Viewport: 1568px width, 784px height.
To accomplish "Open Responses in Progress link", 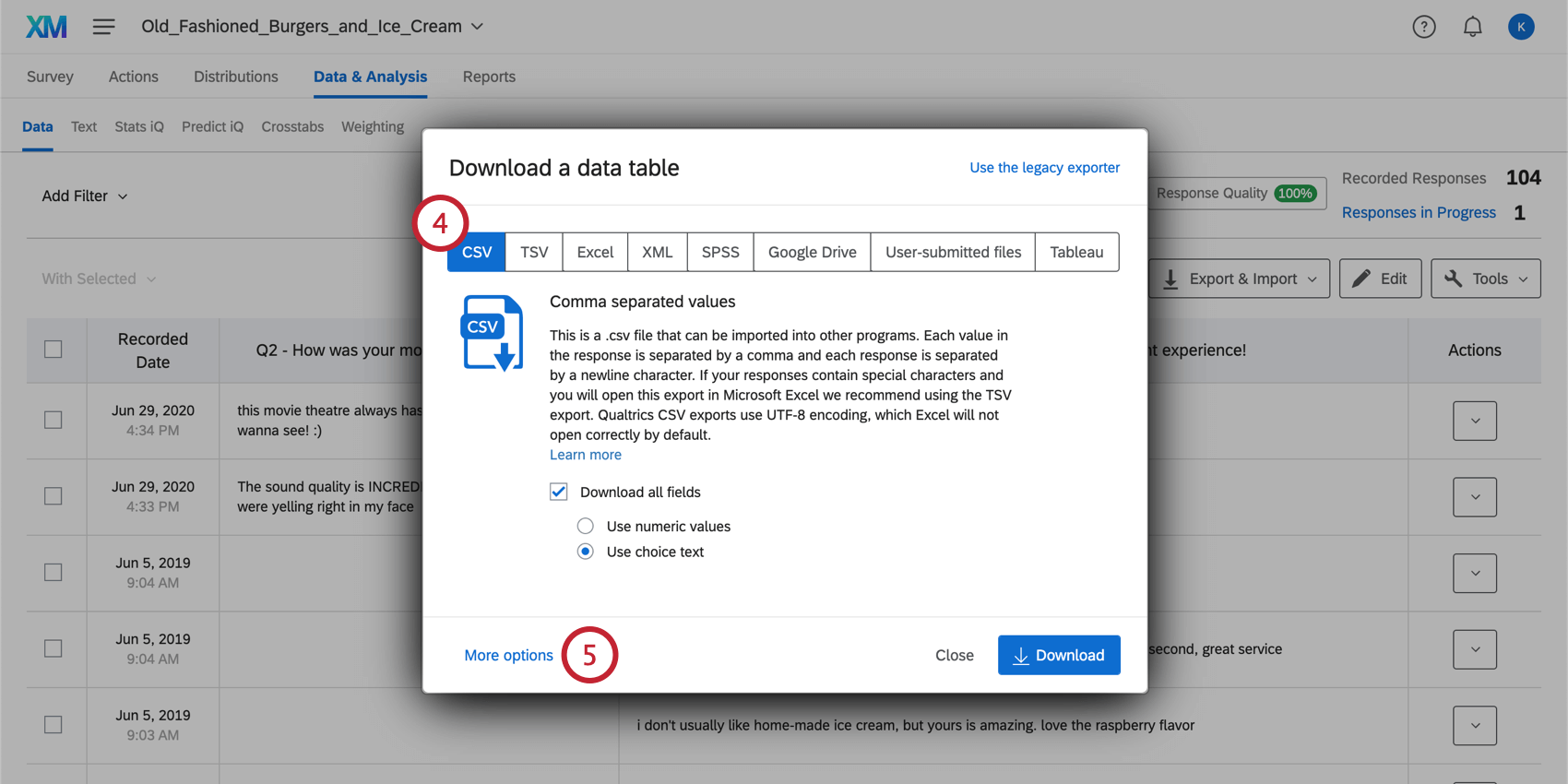I will 1419,212.
